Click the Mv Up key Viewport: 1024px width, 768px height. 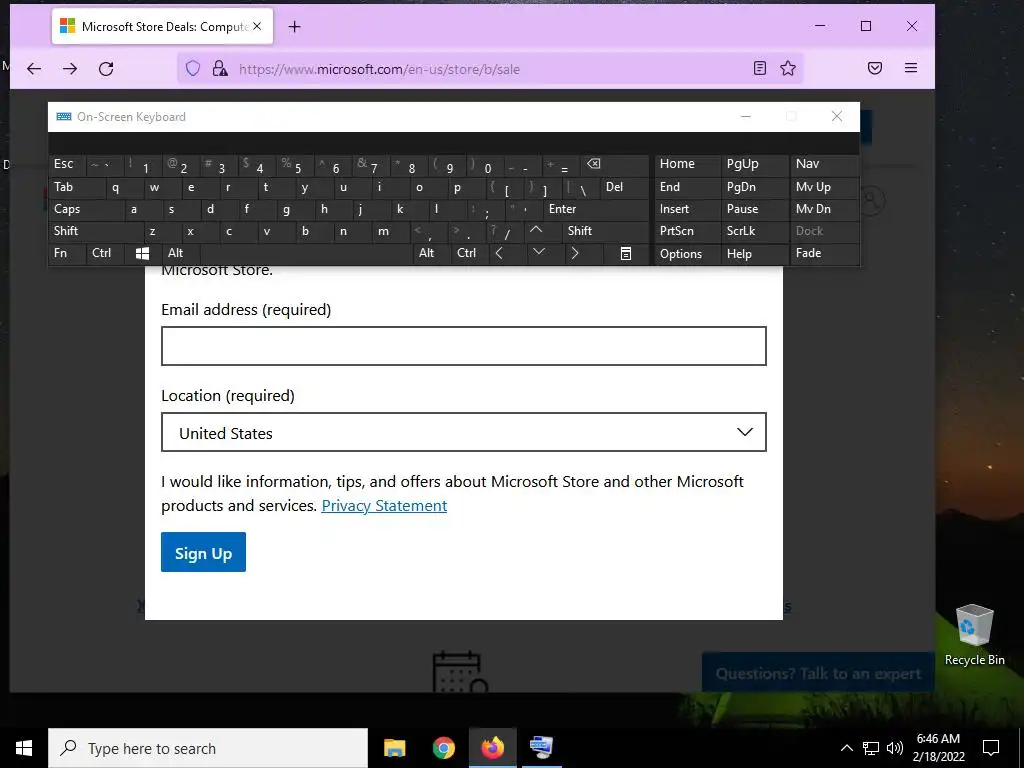click(824, 187)
